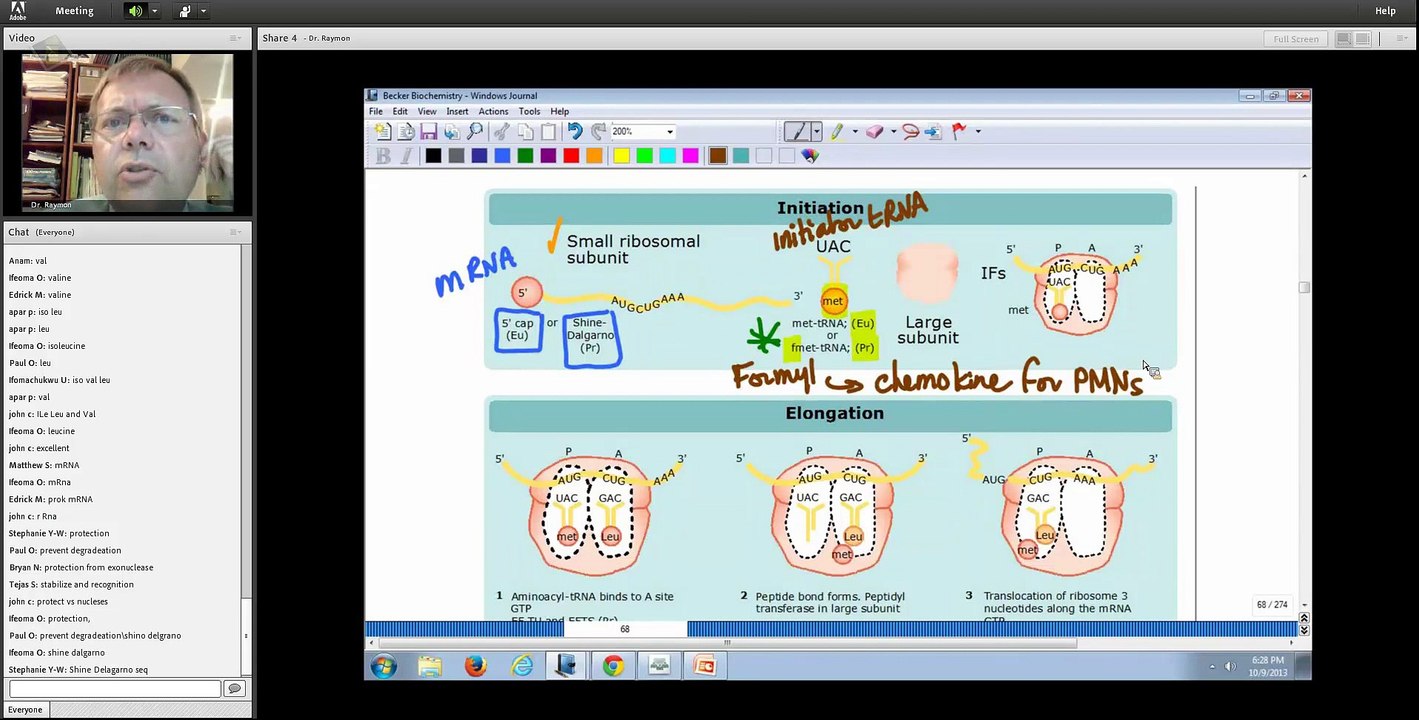Click the Paste clipboard icon
Viewport: 1419px width, 720px height.
pyautogui.click(x=548, y=131)
